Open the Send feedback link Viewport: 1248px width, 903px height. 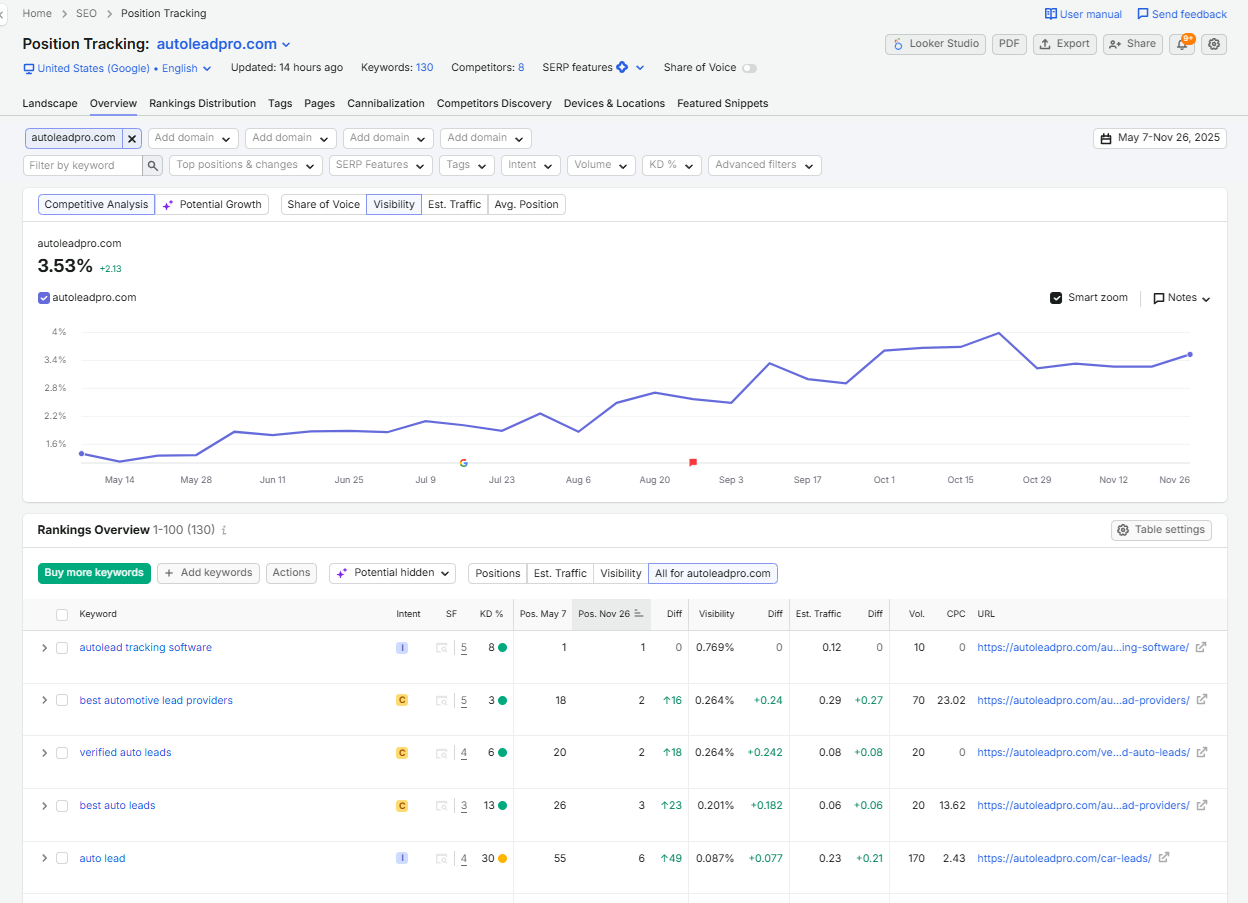point(1181,14)
